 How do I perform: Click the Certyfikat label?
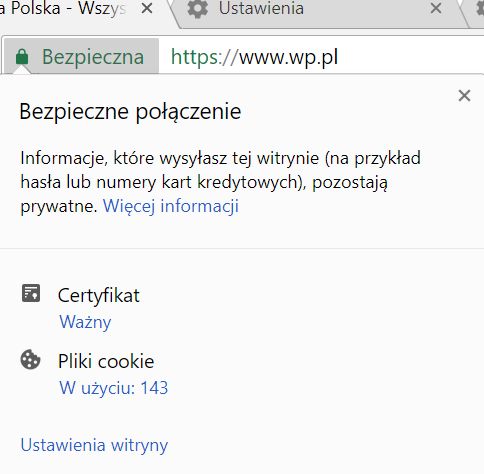pyautogui.click(x=99, y=296)
